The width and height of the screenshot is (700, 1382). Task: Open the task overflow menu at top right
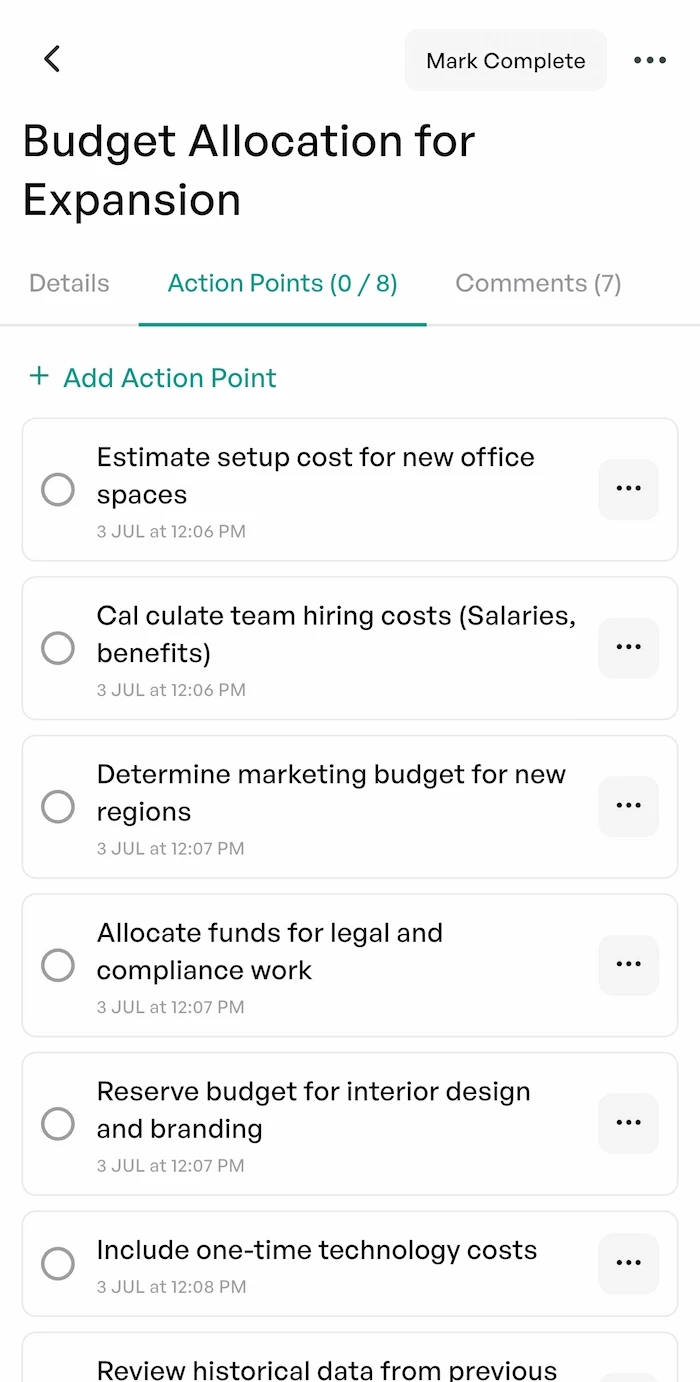coord(650,60)
